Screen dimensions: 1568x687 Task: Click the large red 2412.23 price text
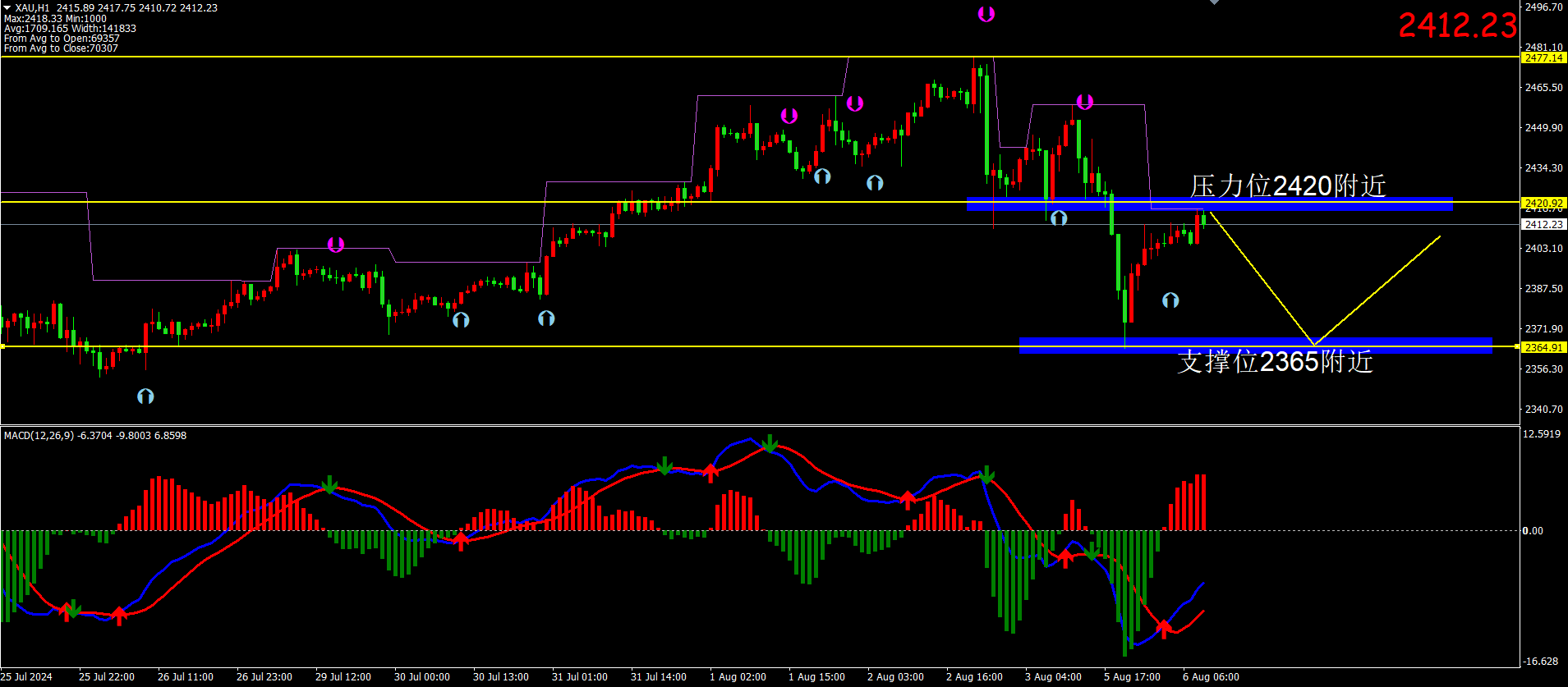pos(1457,25)
